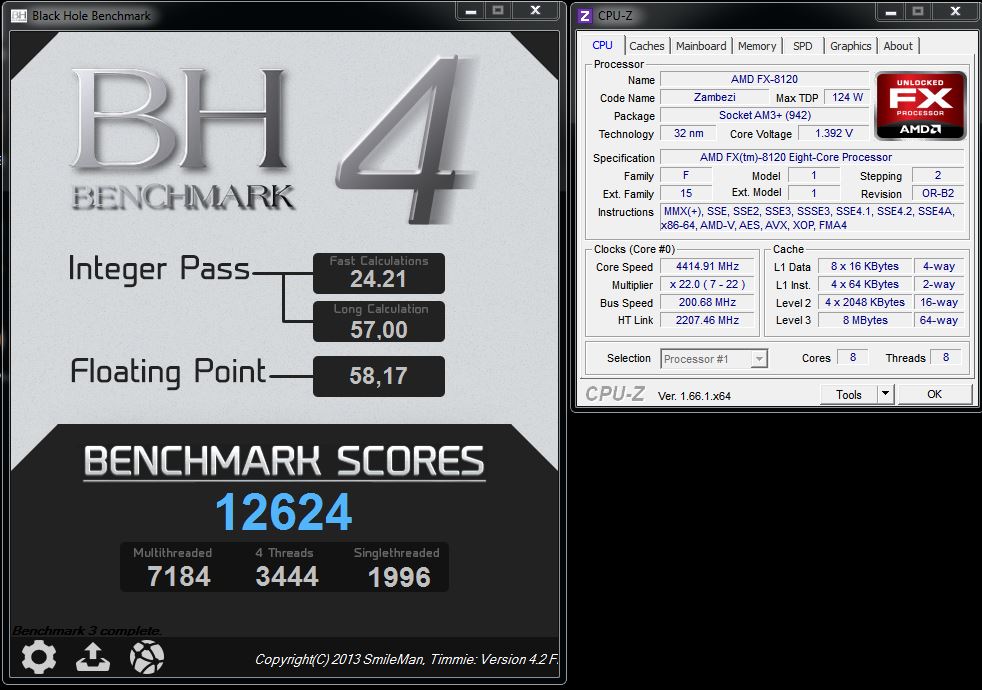Click the processor name AMD FX-8120
The height and width of the screenshot is (690, 982).
[x=764, y=79]
